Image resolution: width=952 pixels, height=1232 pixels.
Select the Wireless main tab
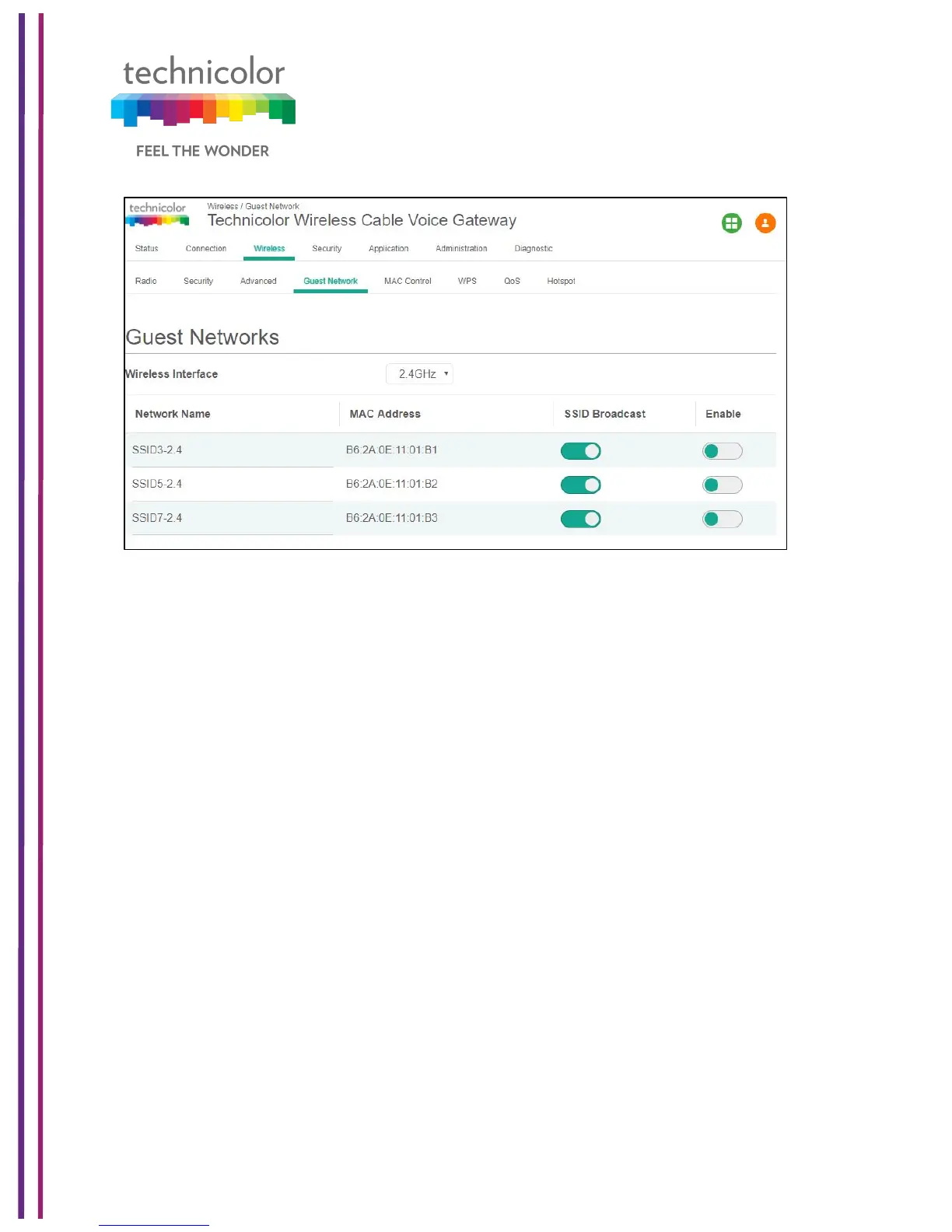269,249
